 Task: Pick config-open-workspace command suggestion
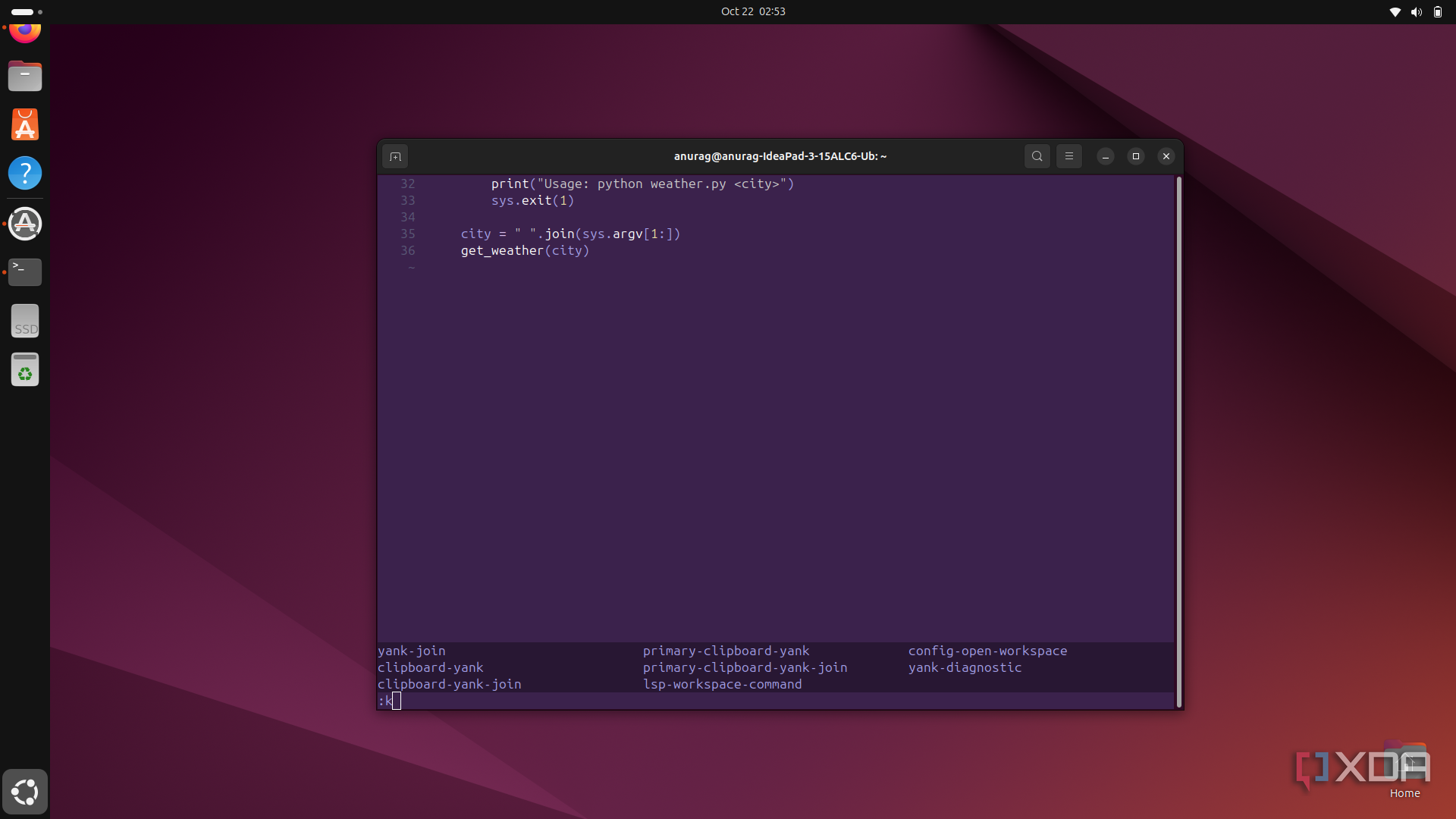(x=987, y=651)
